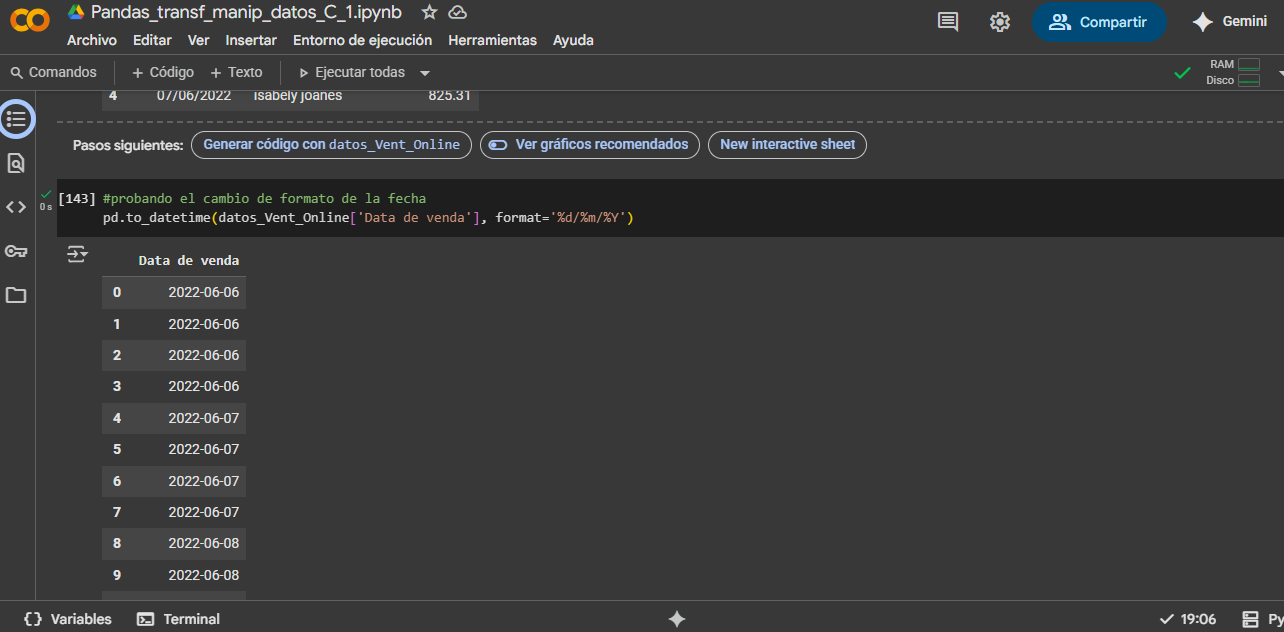
Task: Open the code snippets sidebar icon
Action: [x=16, y=207]
